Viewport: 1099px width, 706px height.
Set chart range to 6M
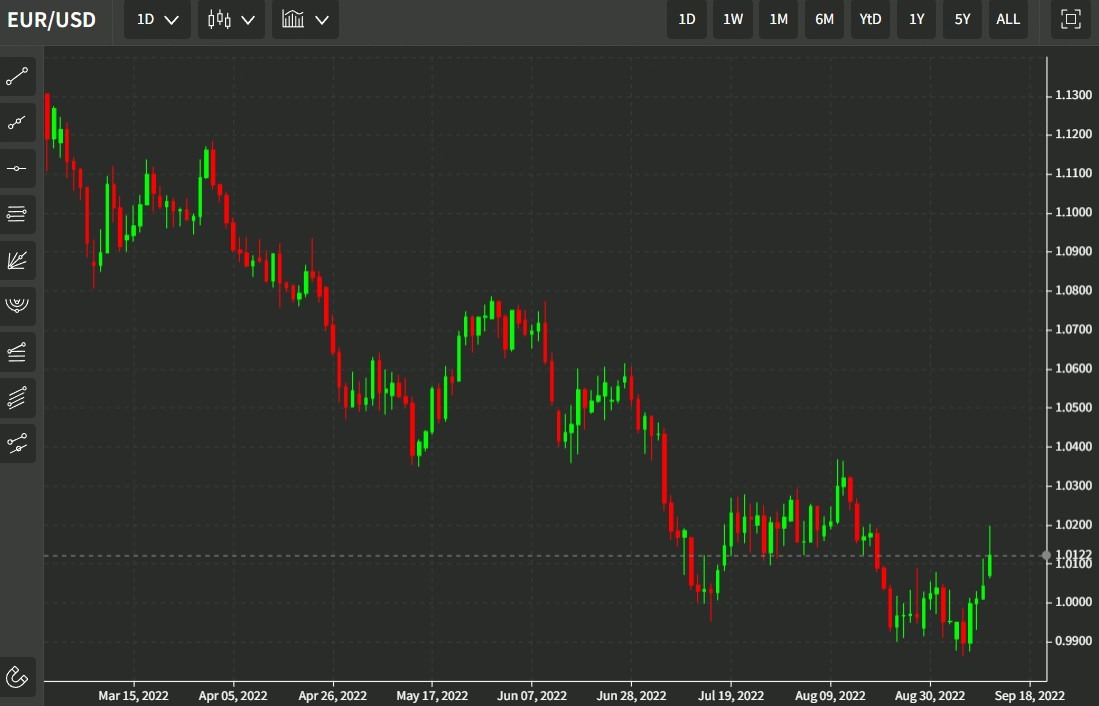pyautogui.click(x=824, y=19)
